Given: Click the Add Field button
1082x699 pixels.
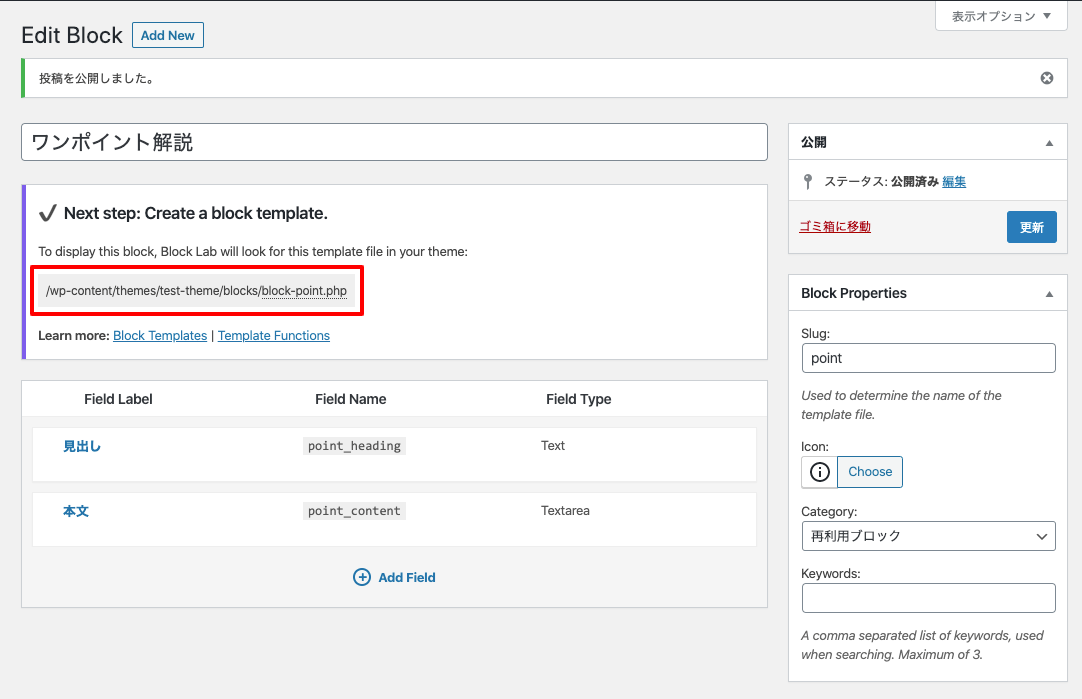Looking at the screenshot, I should [x=394, y=577].
